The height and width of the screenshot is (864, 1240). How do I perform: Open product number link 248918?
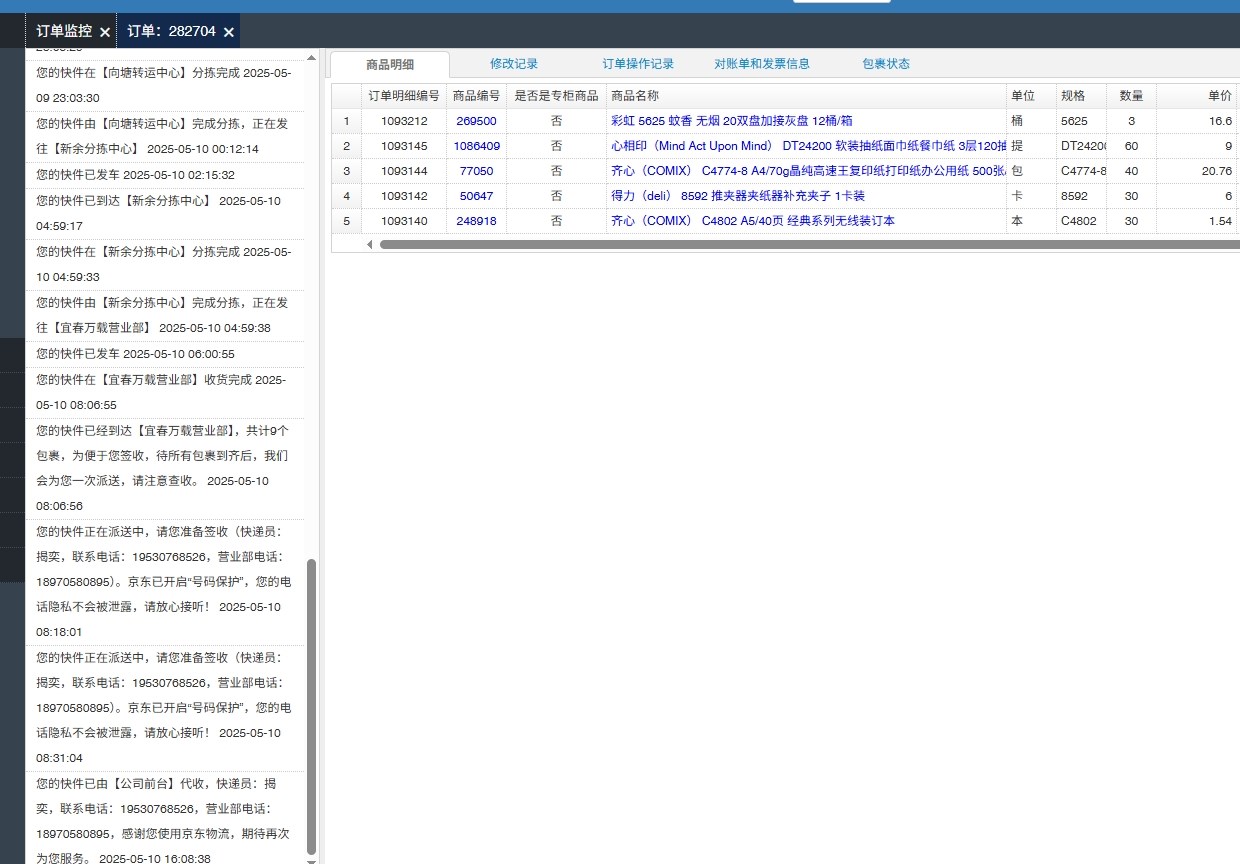pos(476,221)
